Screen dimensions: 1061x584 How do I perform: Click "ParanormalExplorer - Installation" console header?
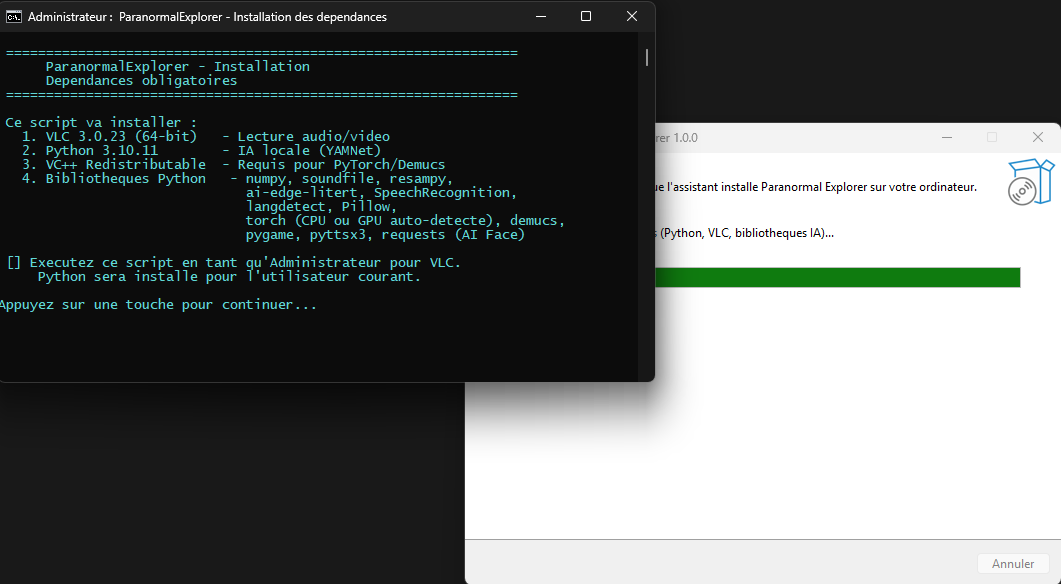tap(177, 66)
